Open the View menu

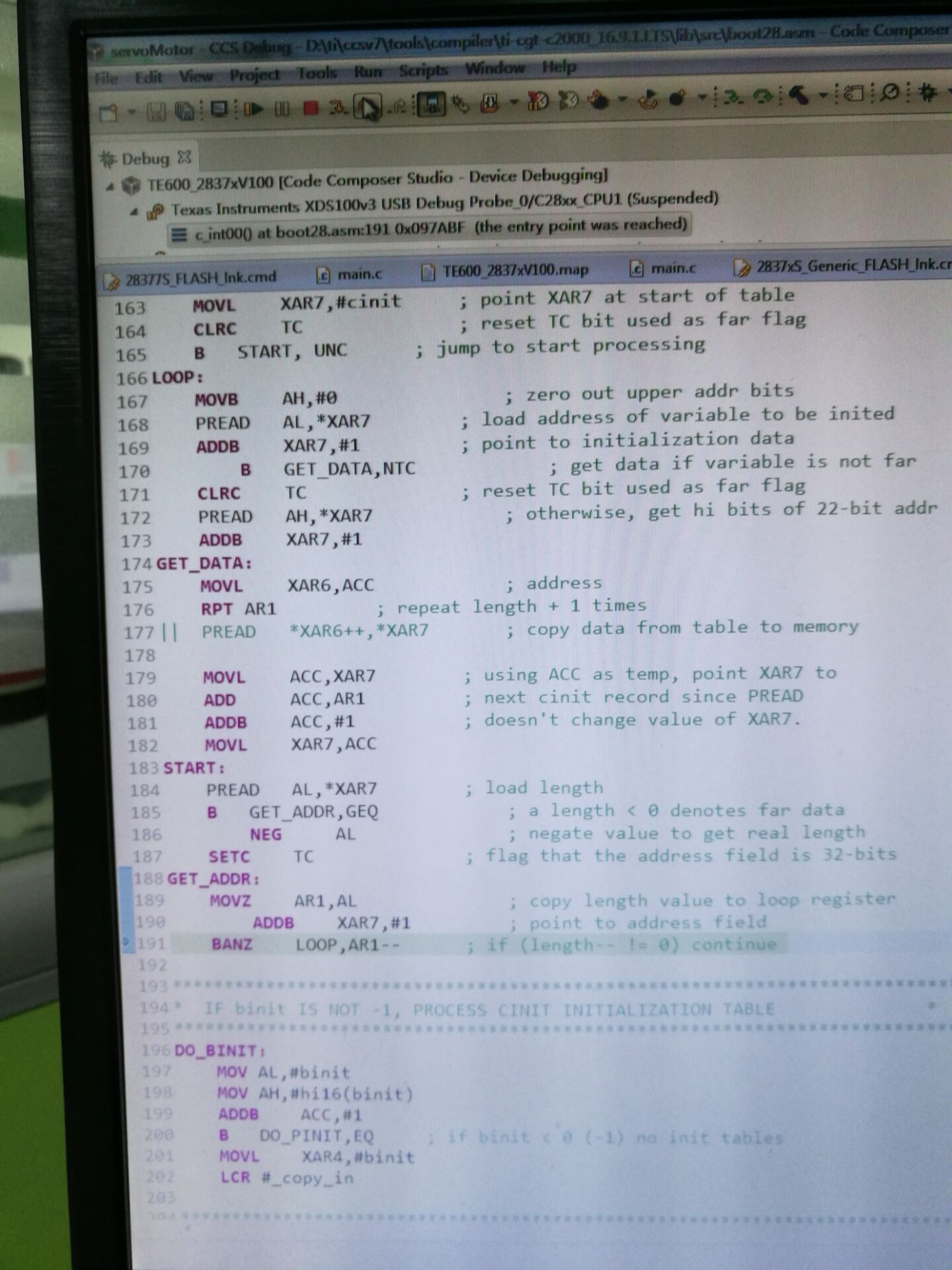point(196,76)
